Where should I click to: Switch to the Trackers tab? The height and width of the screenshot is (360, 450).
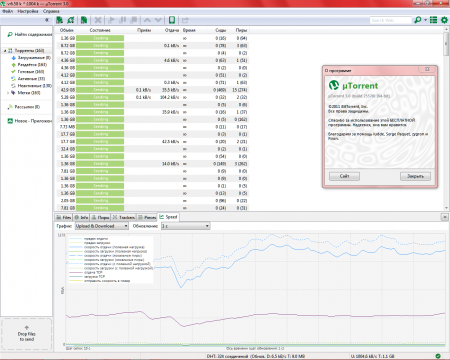click(124, 217)
